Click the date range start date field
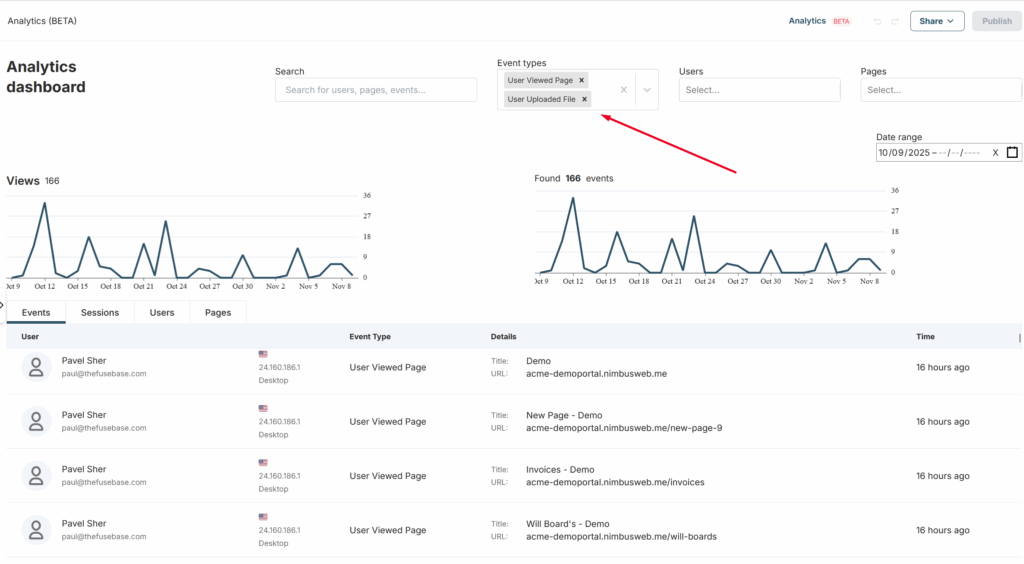The height and width of the screenshot is (564, 1024). pyautogui.click(x=905, y=152)
